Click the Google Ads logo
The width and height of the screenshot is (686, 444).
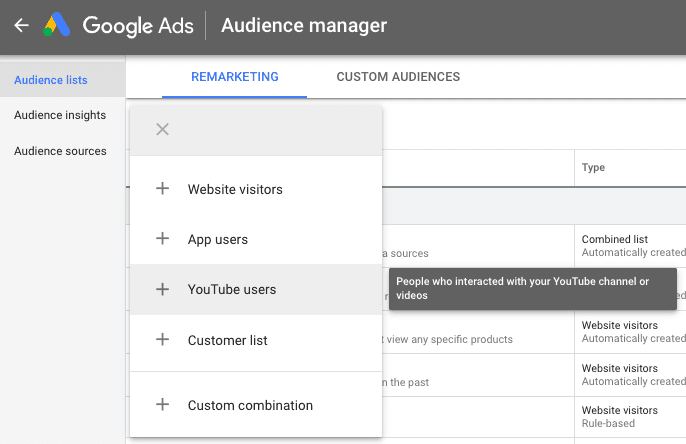56,26
